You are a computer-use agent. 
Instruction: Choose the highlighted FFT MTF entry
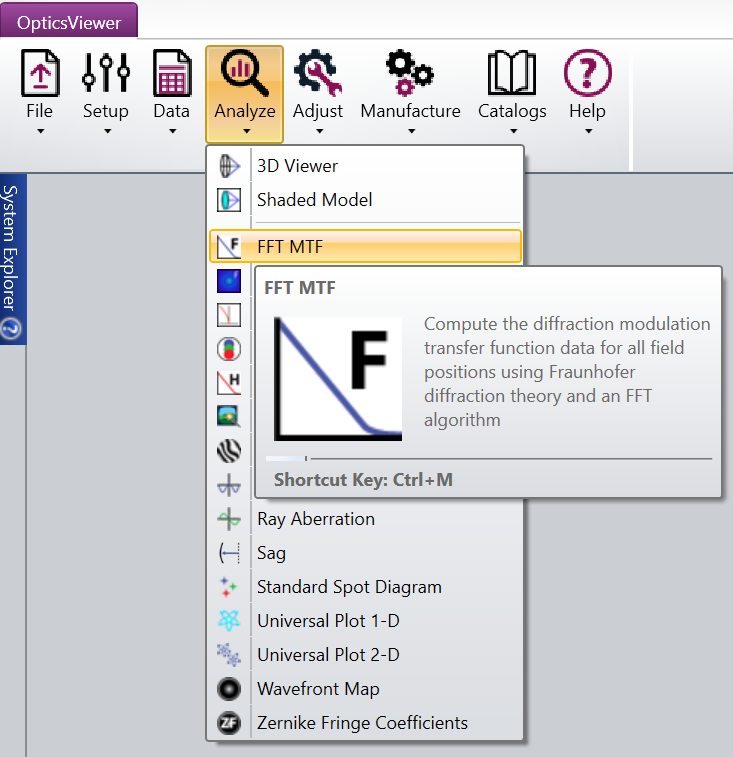point(290,247)
